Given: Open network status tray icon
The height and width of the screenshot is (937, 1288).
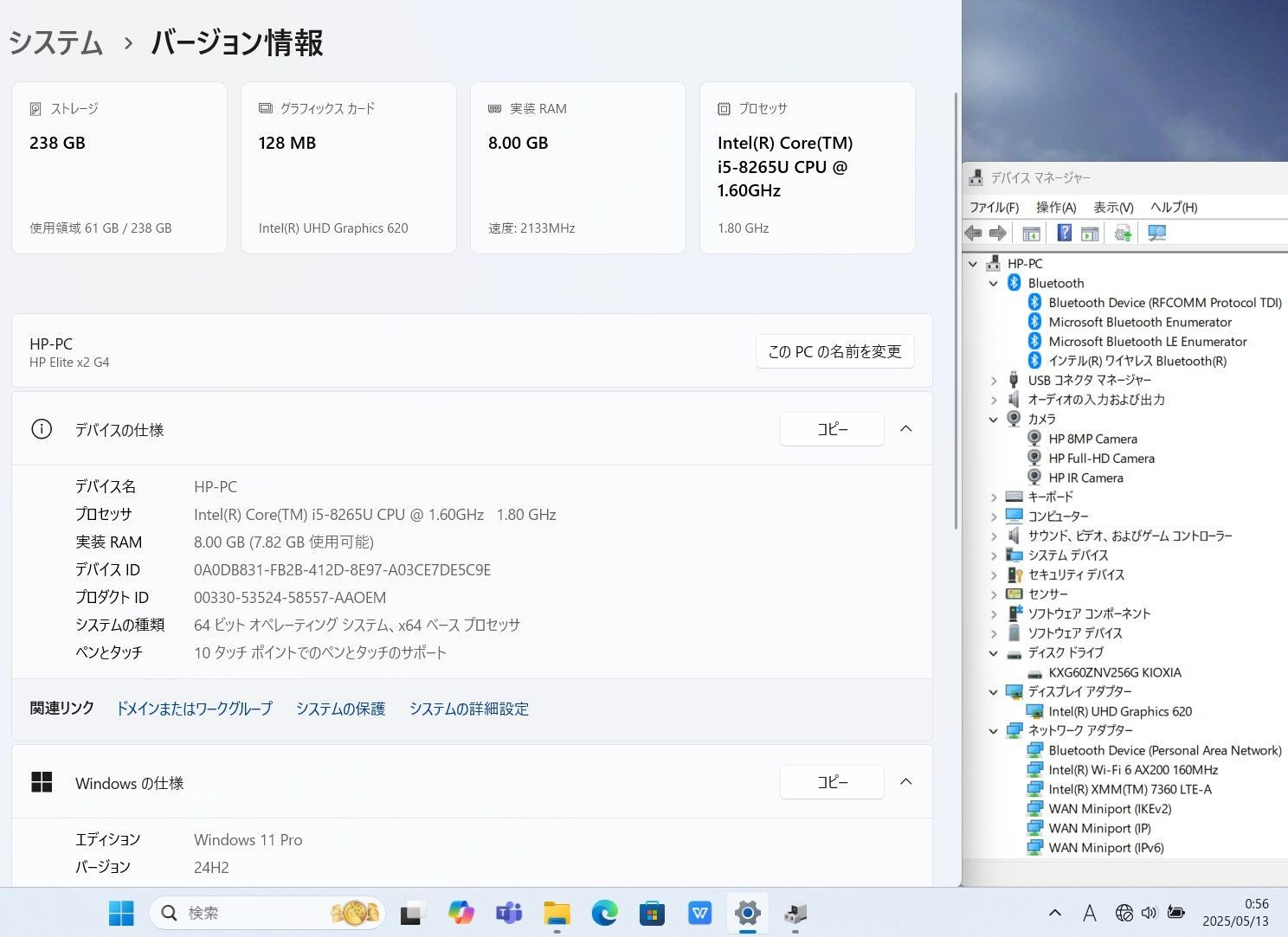Looking at the screenshot, I should [1124, 913].
